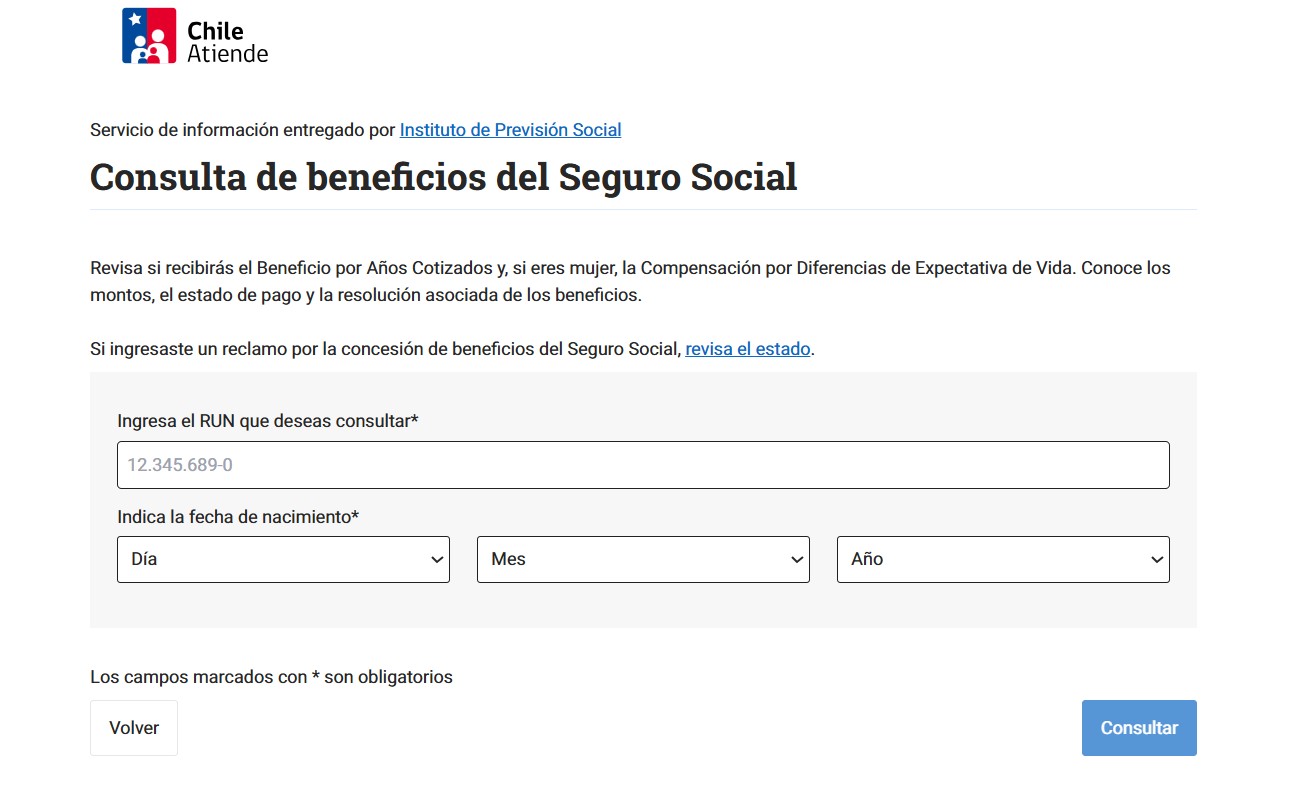
Task: Click the Chilean flag star icon
Action: [x=133, y=18]
